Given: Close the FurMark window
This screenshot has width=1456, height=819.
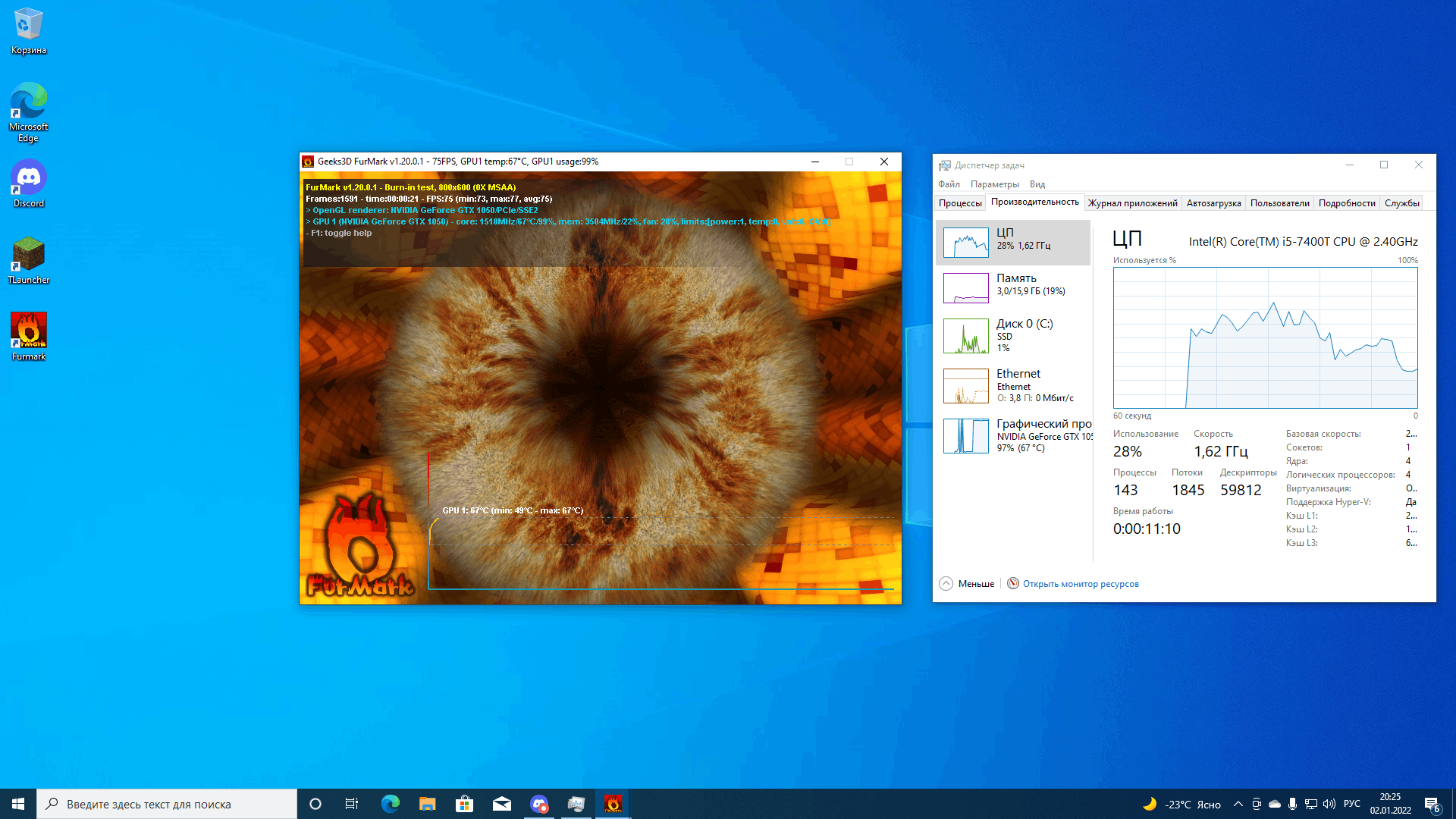Looking at the screenshot, I should [x=884, y=162].
